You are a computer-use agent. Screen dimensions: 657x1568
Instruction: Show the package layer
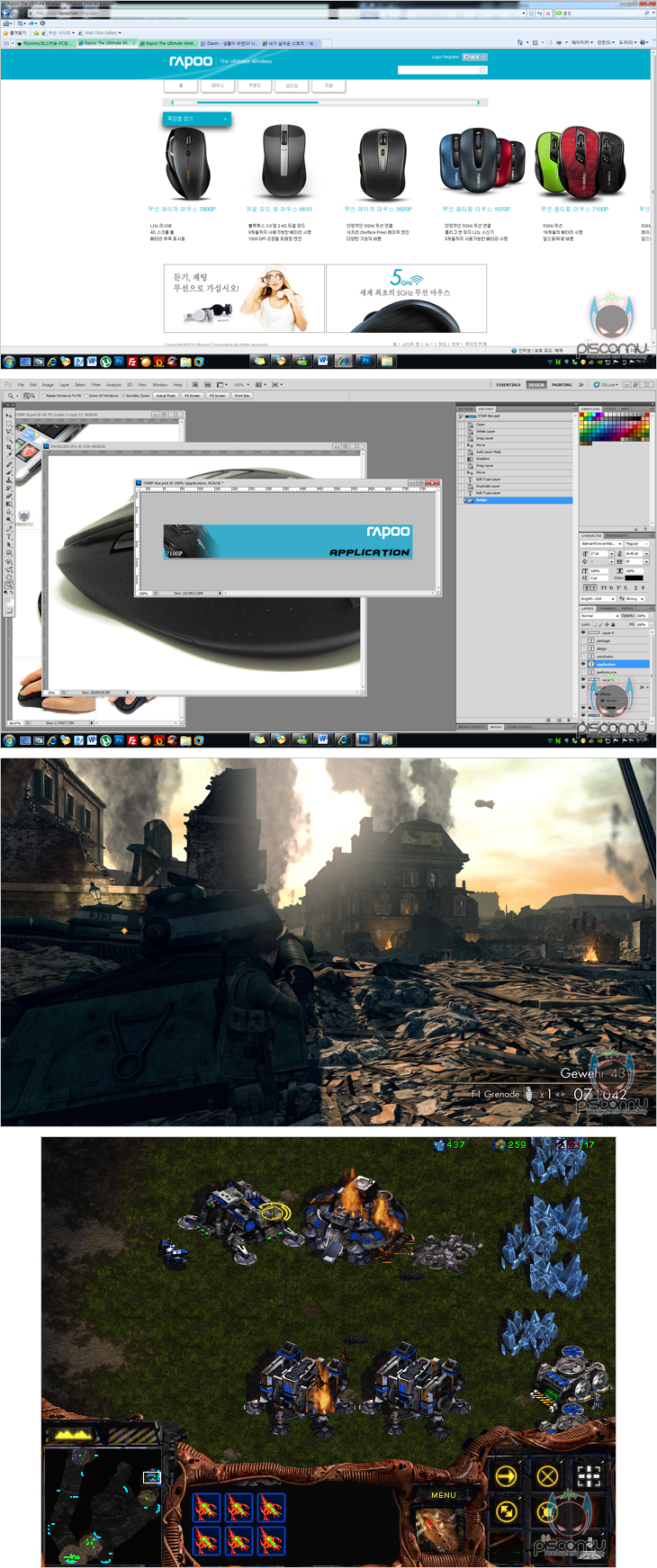click(583, 641)
